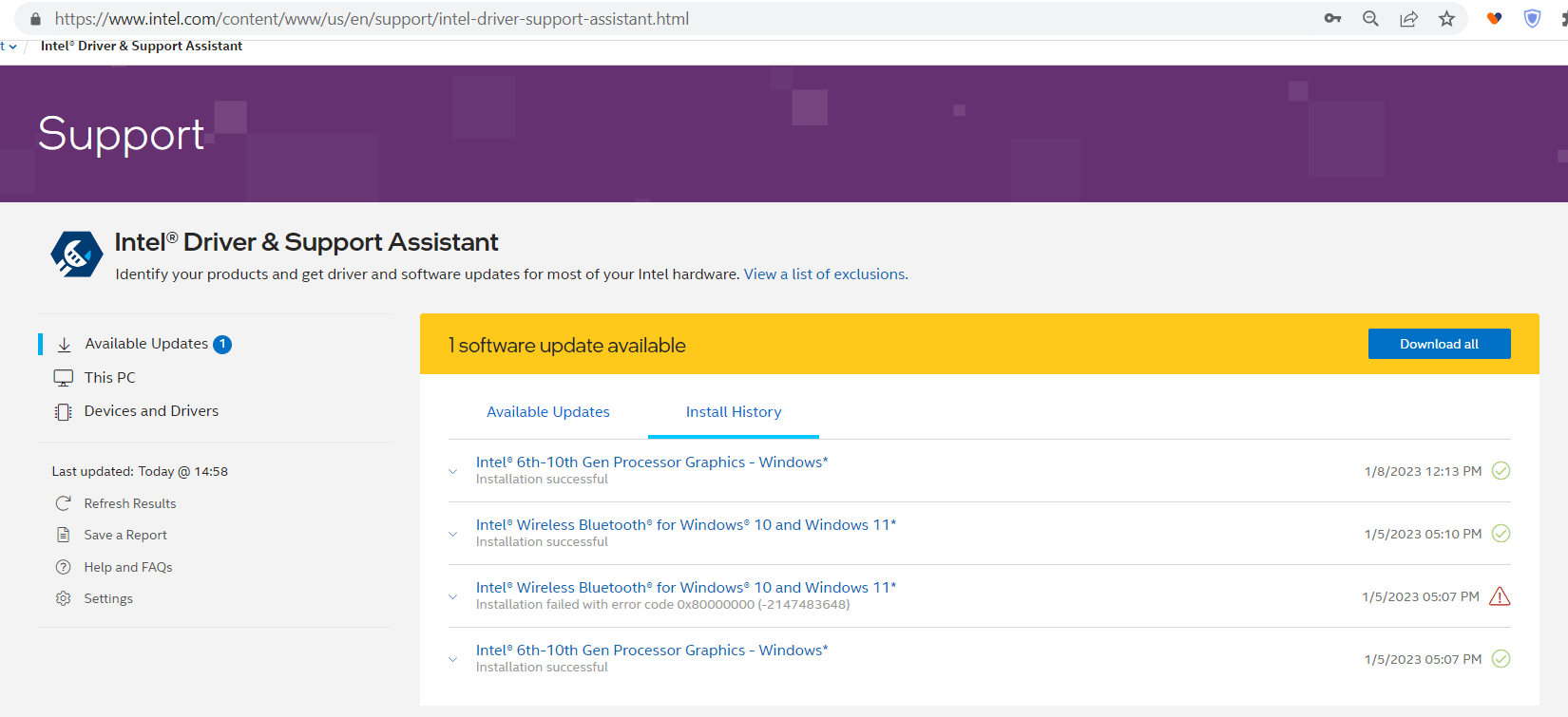Image resolution: width=1568 pixels, height=717 pixels.
Task: Open This PC in the sidebar menu
Action: pyautogui.click(x=110, y=378)
